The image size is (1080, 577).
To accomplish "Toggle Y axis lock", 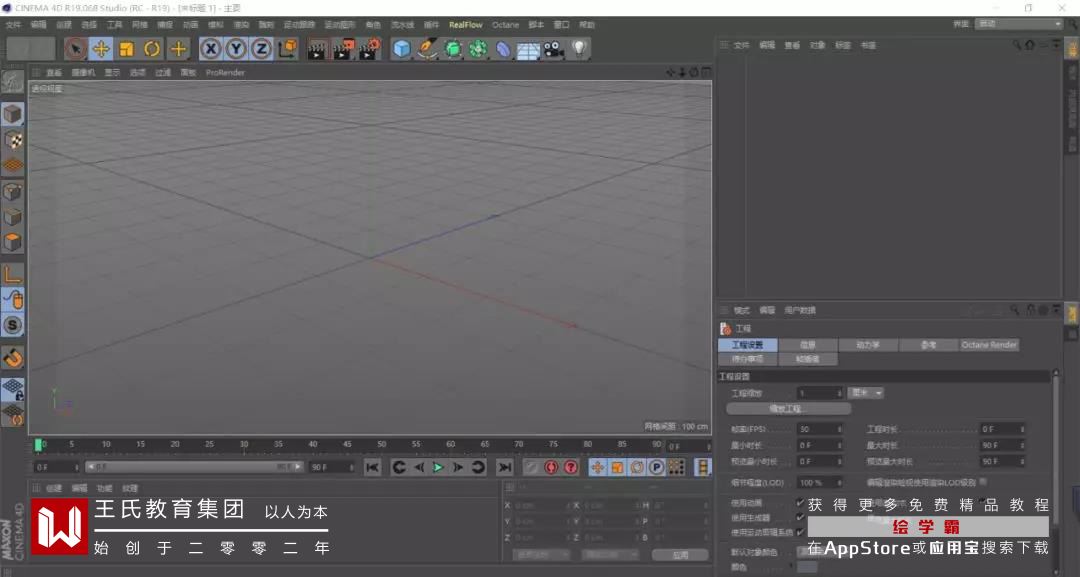I will [x=236, y=49].
